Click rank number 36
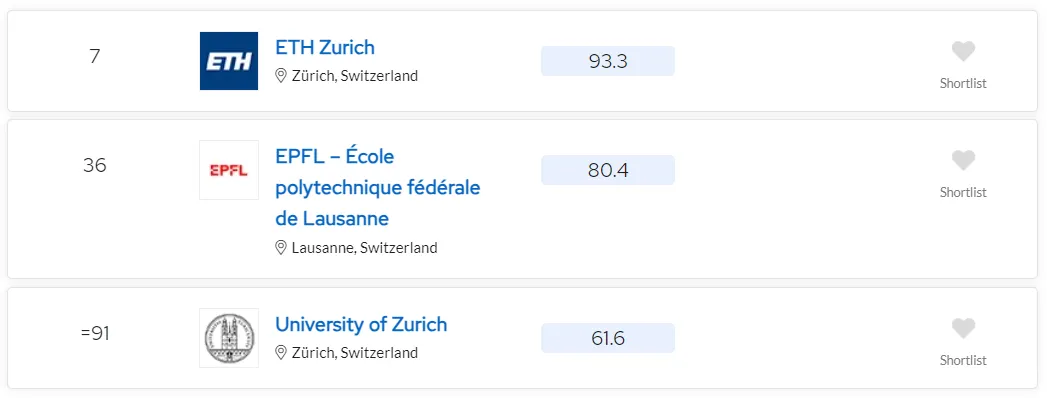Image resolution: width=1047 pixels, height=398 pixels. (95, 165)
